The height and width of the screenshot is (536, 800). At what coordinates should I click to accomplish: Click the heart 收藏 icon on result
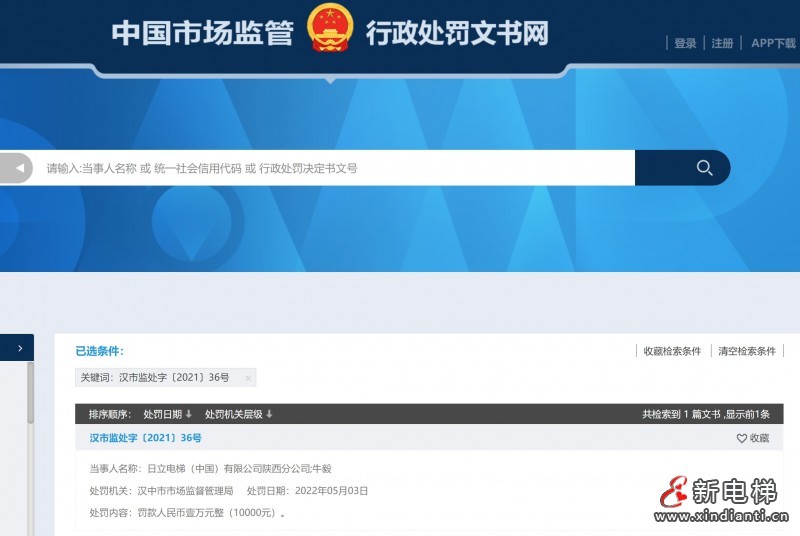click(742, 438)
